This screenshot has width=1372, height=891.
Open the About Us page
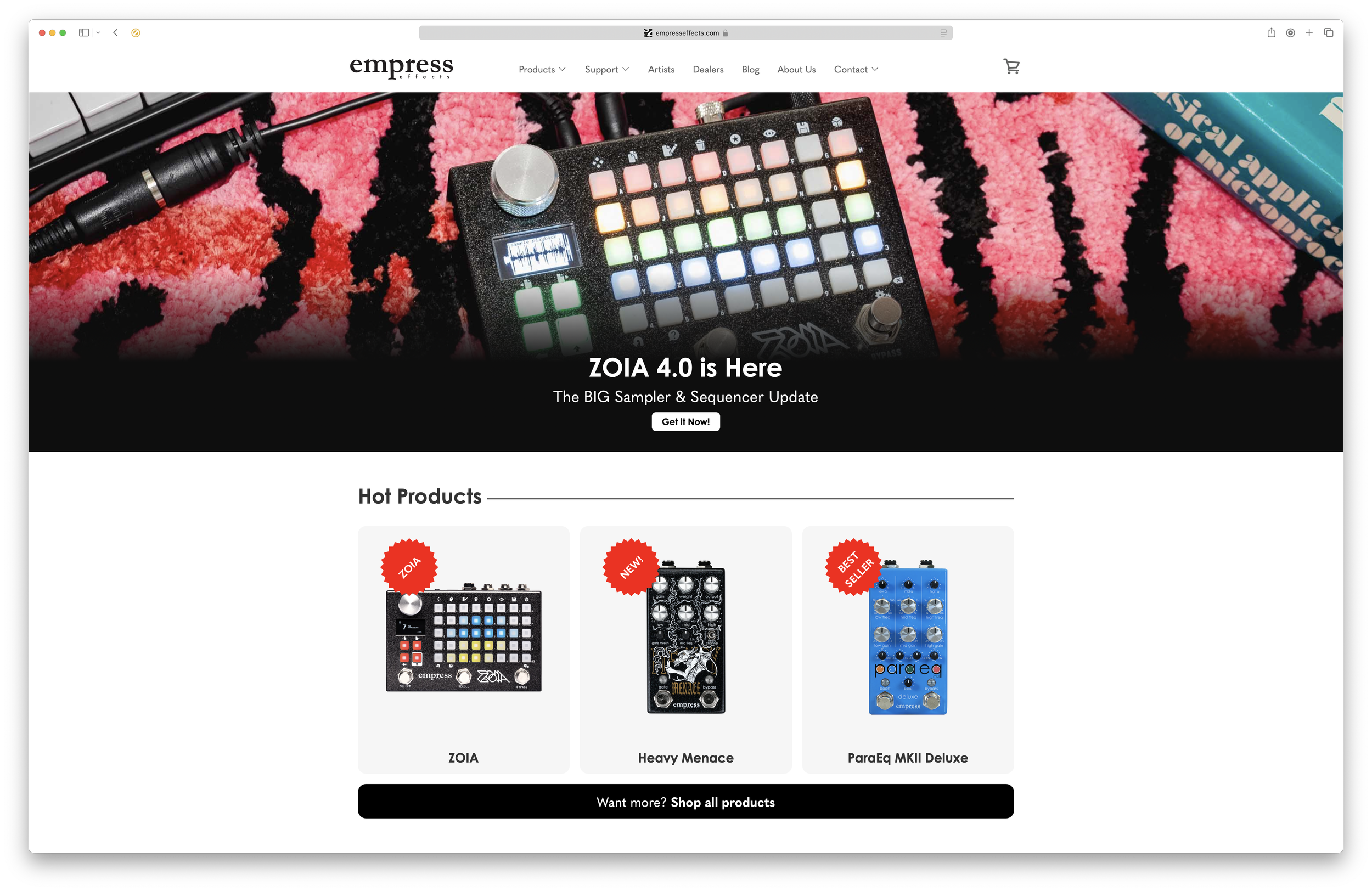click(796, 69)
